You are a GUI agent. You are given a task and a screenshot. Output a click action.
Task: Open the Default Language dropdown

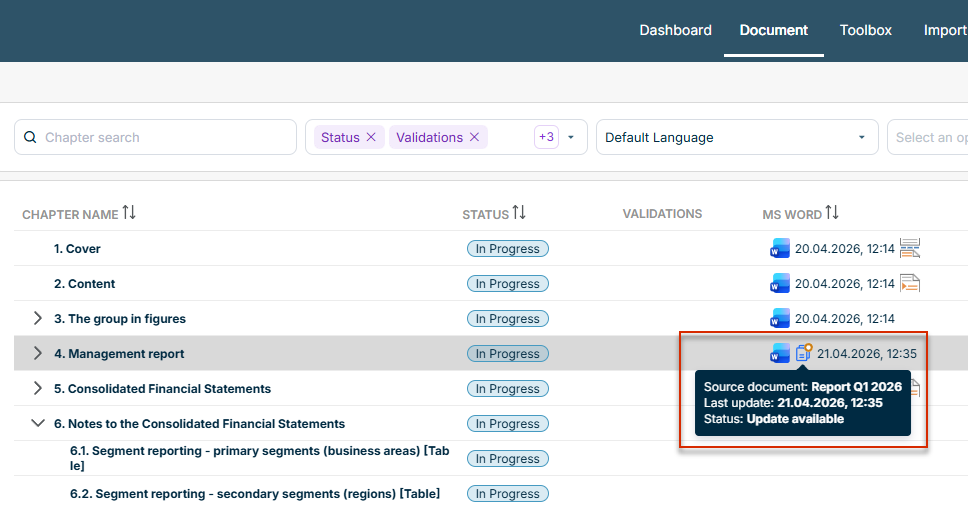[736, 137]
